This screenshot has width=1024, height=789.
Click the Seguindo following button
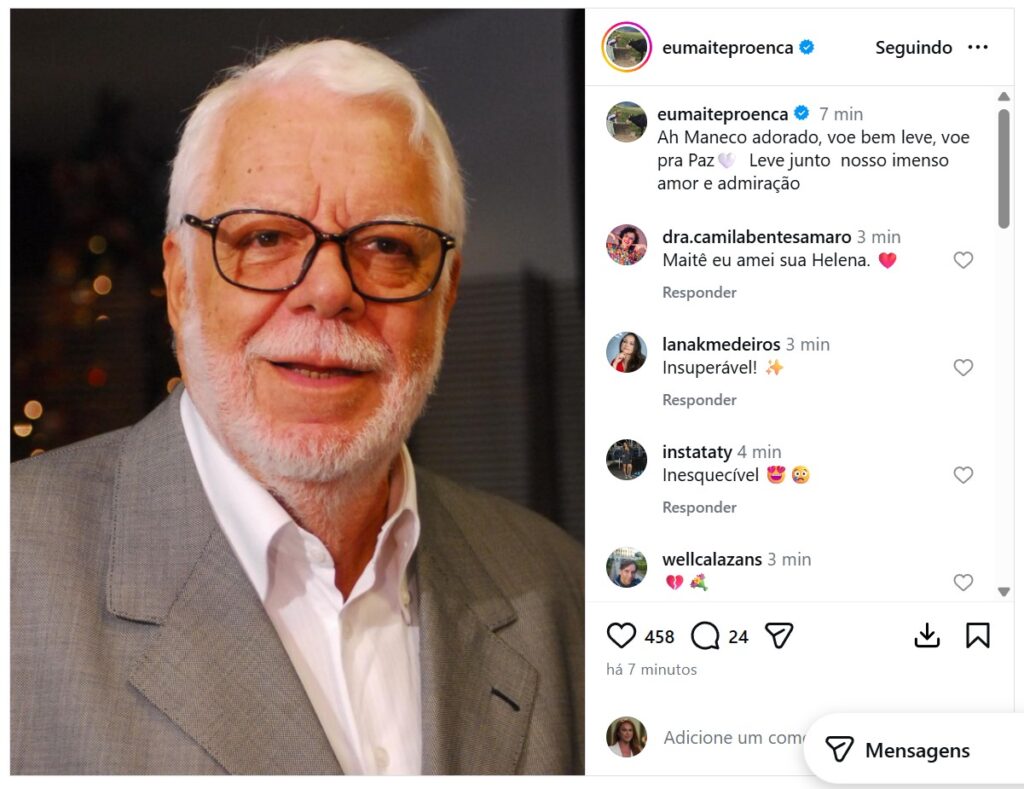pos(913,48)
